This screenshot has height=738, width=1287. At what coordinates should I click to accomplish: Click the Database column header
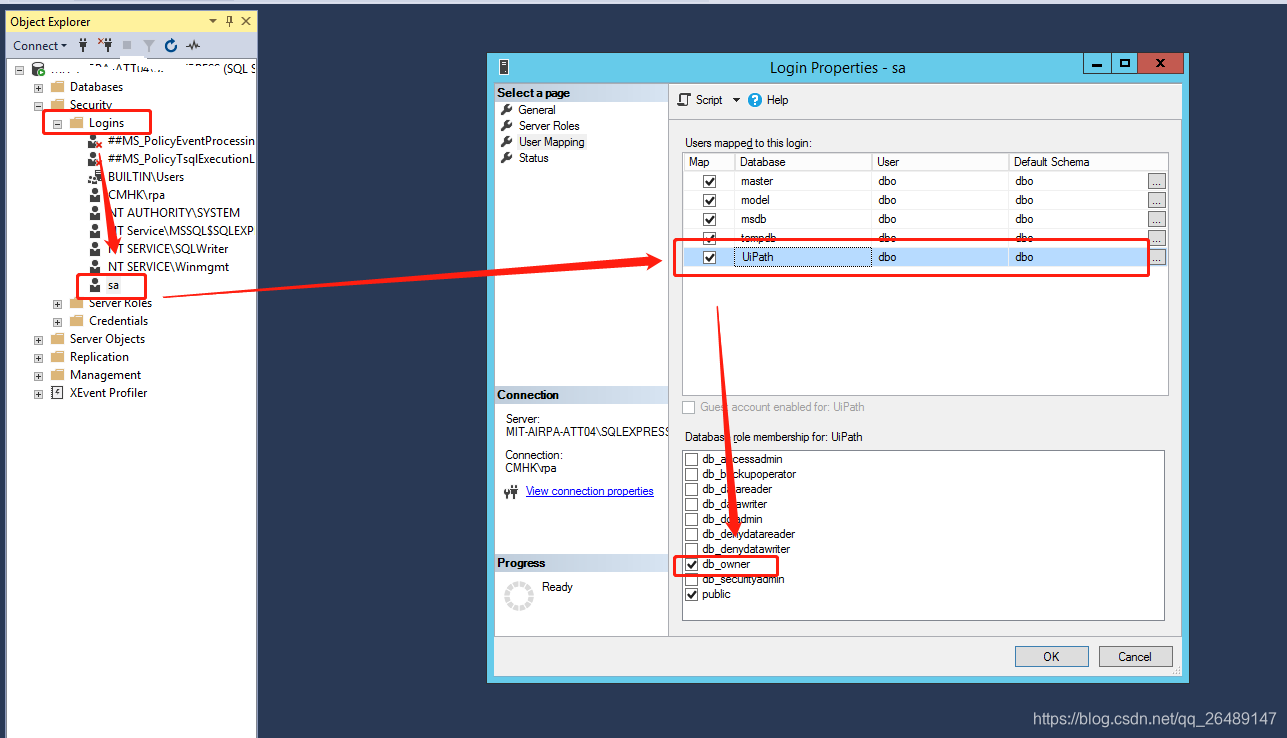(803, 162)
